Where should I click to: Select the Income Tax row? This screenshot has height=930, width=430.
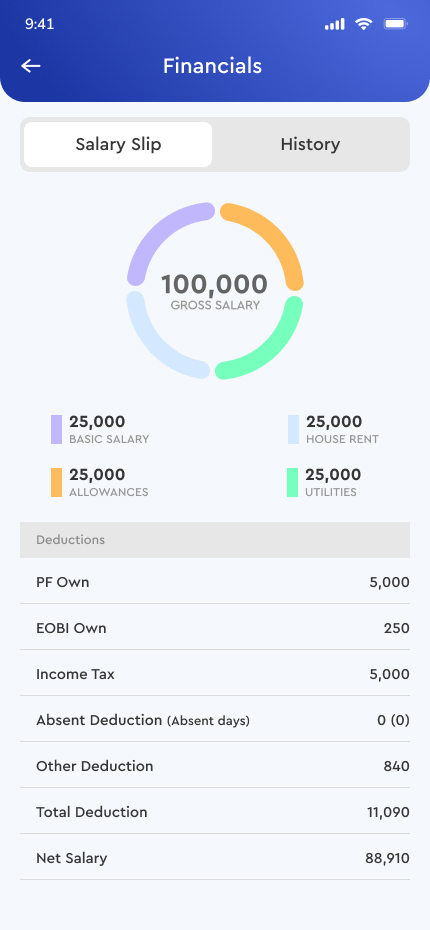pyautogui.click(x=215, y=673)
